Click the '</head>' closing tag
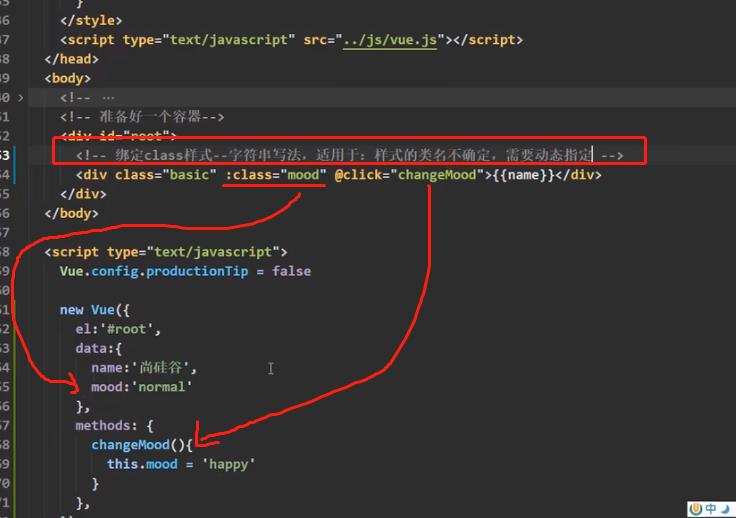 (71, 59)
